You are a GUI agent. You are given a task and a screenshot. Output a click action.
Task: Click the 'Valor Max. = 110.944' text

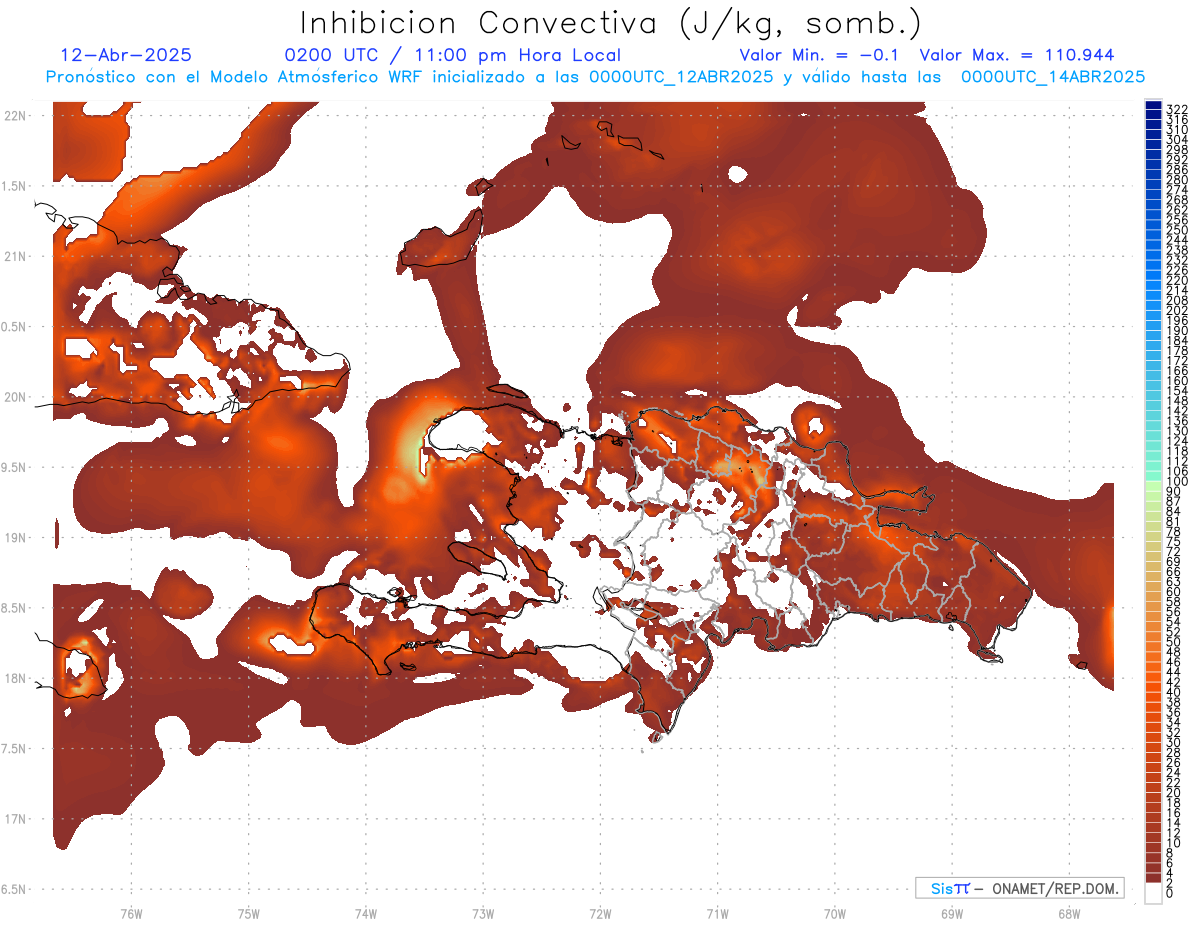point(1017,55)
